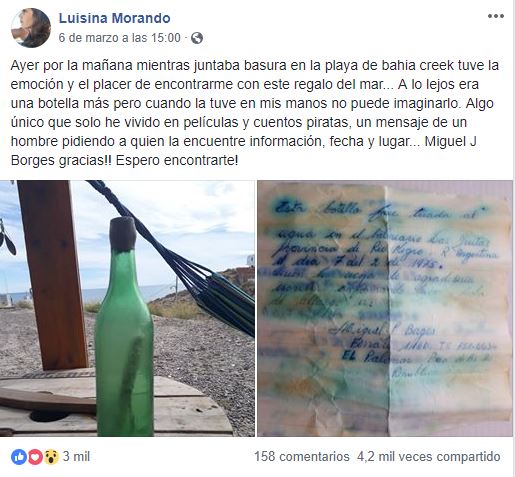This screenshot has width=515, height=477.
Task: Open the Luisina Morando profile name link
Action: [114, 18]
